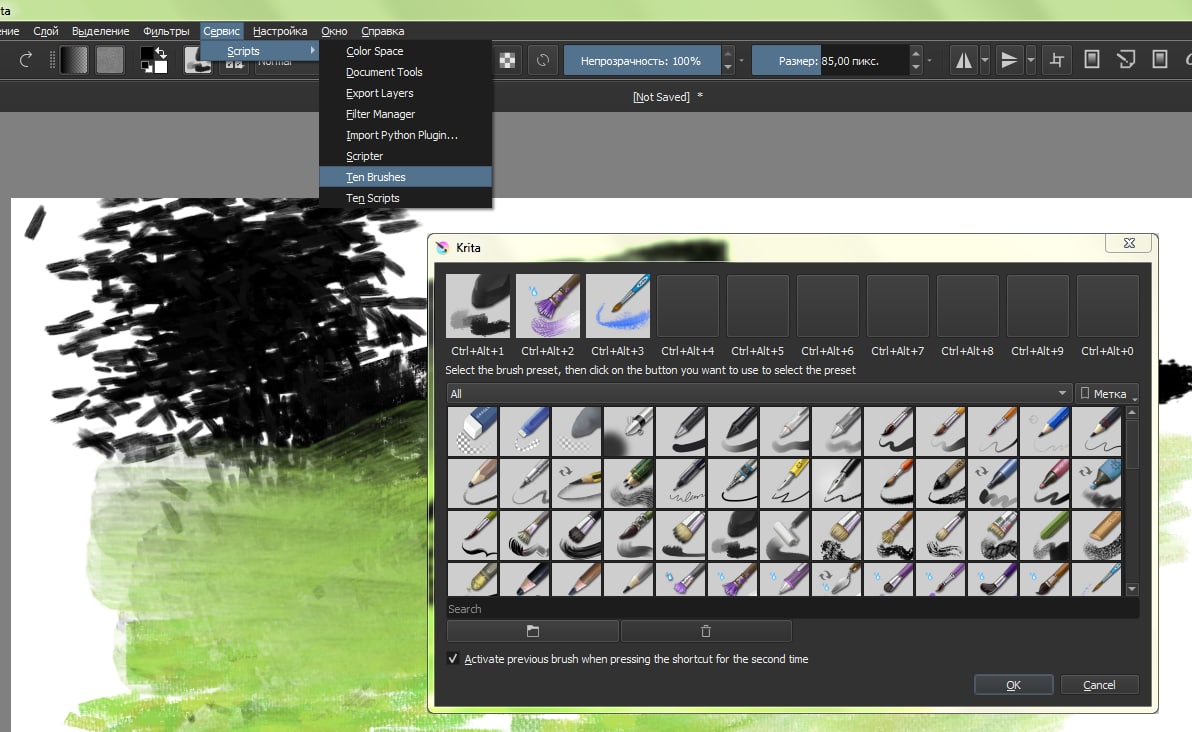
Task: Open the Окно menu
Action: (334, 31)
